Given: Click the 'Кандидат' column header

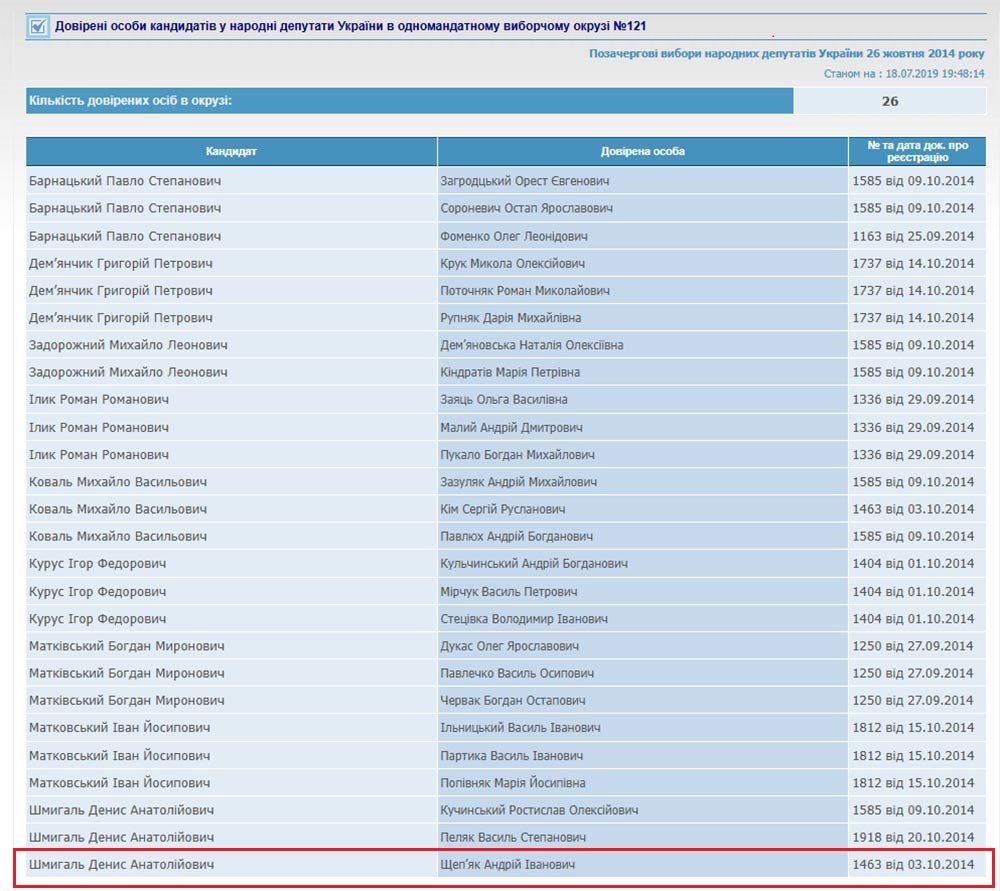Looking at the screenshot, I should 231,151.
